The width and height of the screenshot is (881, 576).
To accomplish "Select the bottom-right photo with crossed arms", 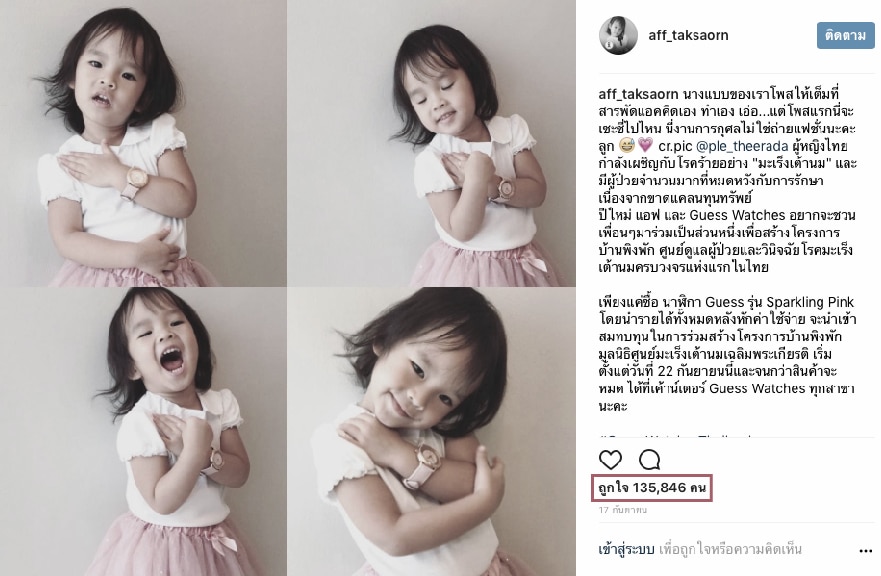I will click(x=432, y=432).
